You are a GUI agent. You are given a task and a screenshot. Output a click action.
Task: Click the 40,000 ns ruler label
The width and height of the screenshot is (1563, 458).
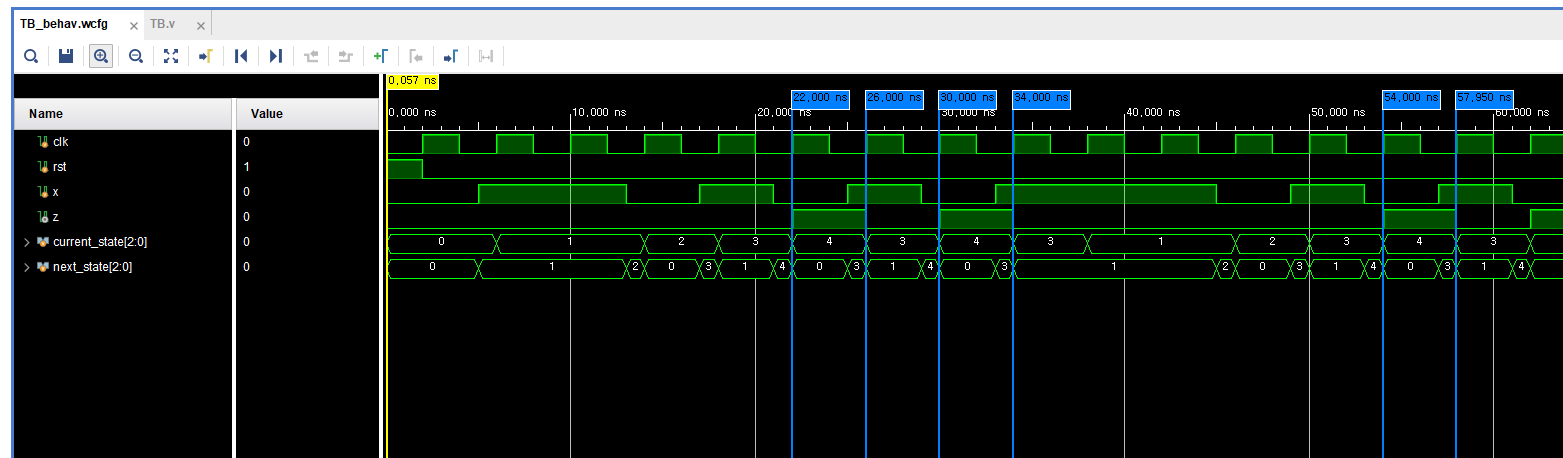[x=1154, y=113]
